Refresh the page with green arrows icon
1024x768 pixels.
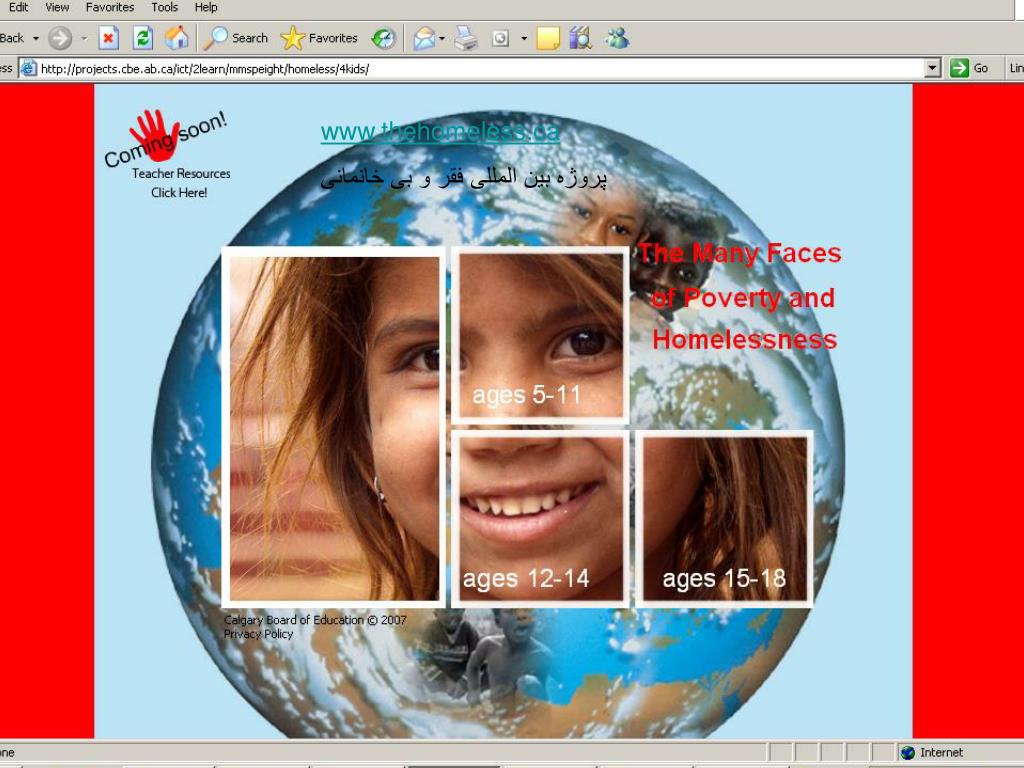tap(142, 38)
